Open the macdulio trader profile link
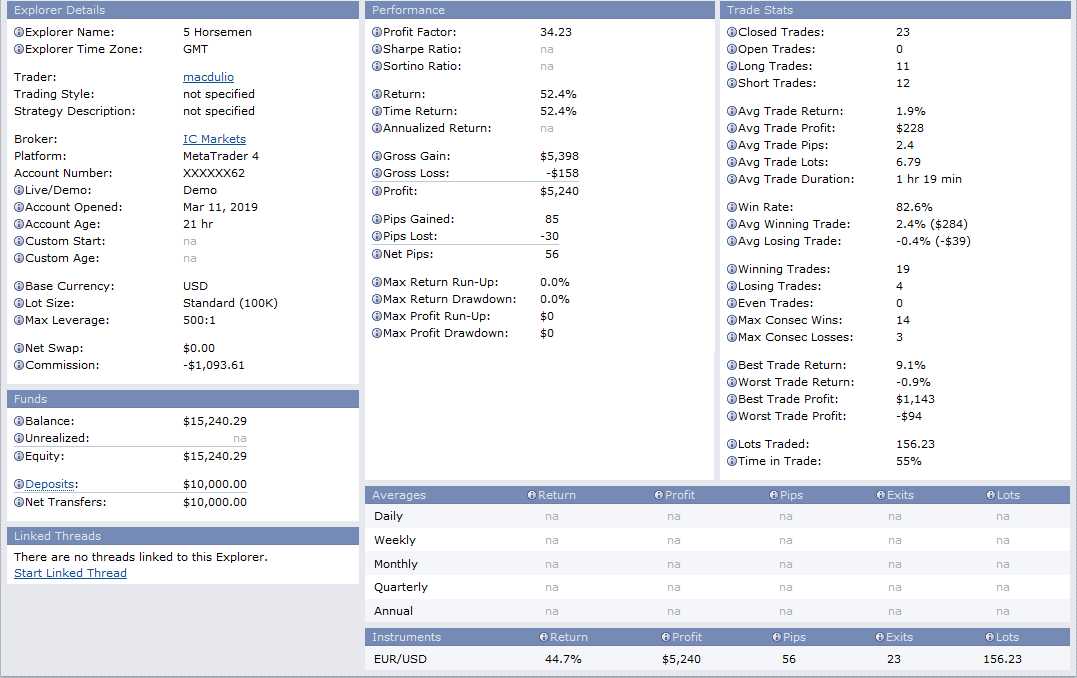Screen dimensions: 1077x678 click(208, 77)
